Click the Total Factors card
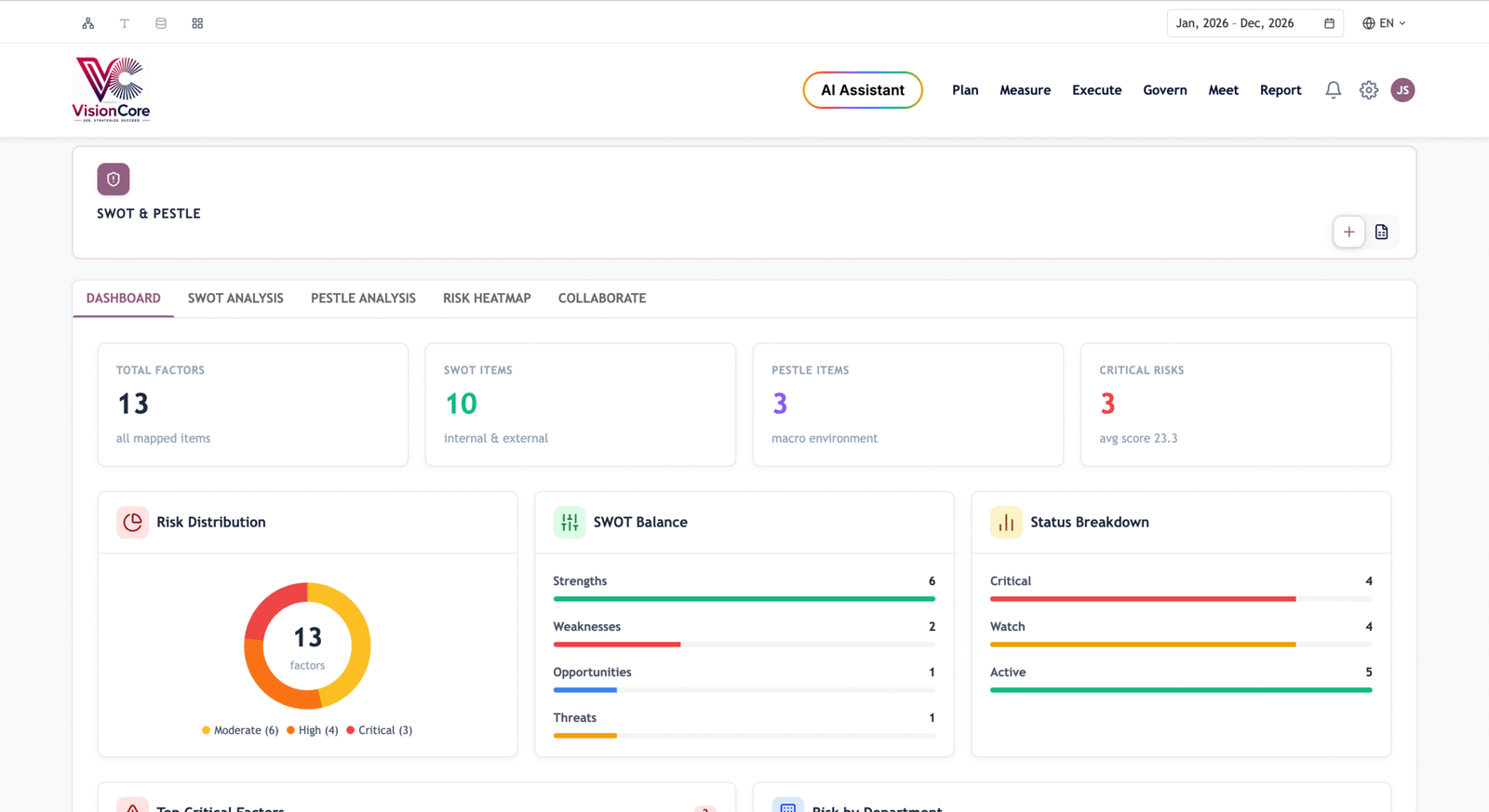 (x=253, y=405)
